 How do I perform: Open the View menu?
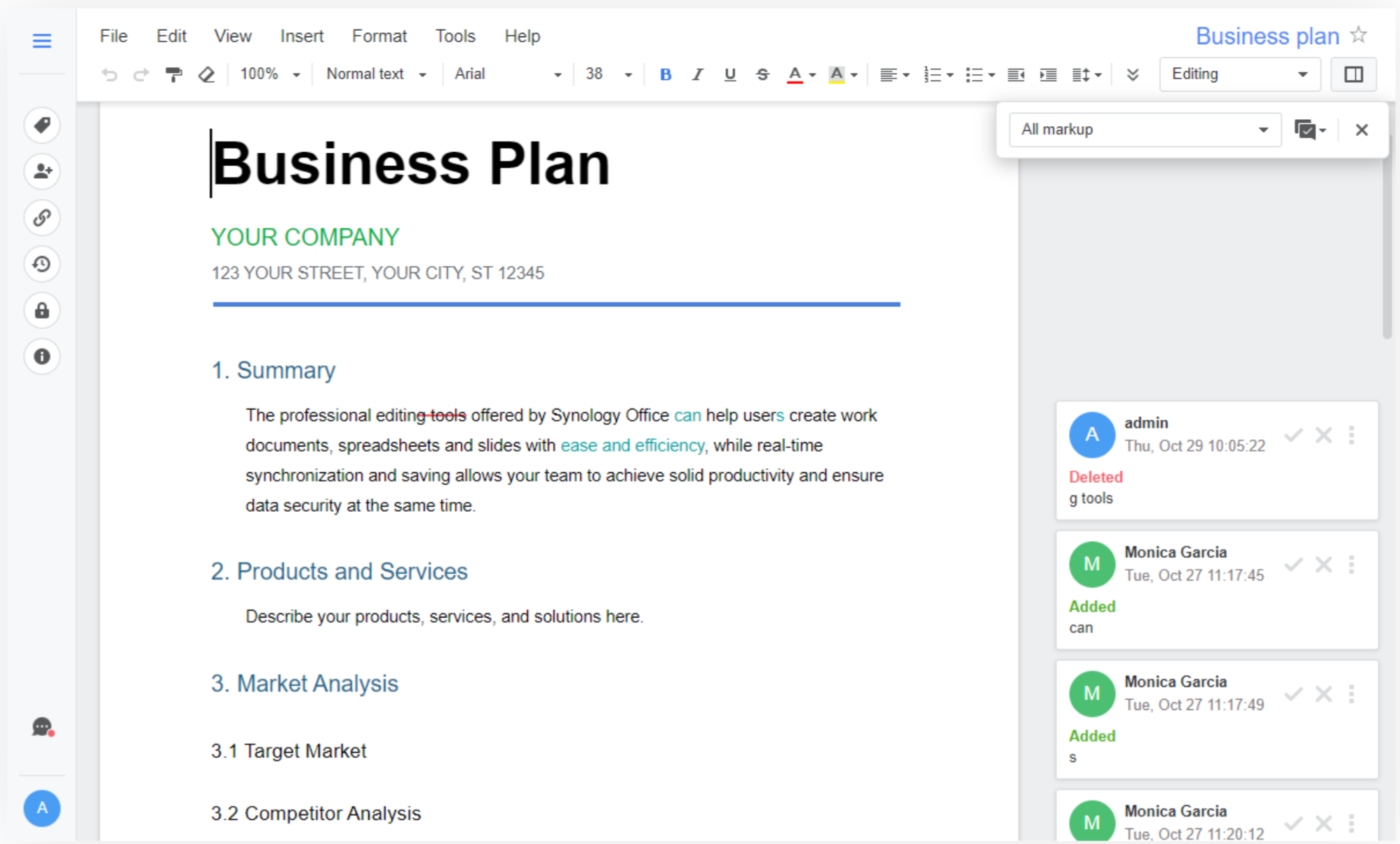pyautogui.click(x=232, y=36)
